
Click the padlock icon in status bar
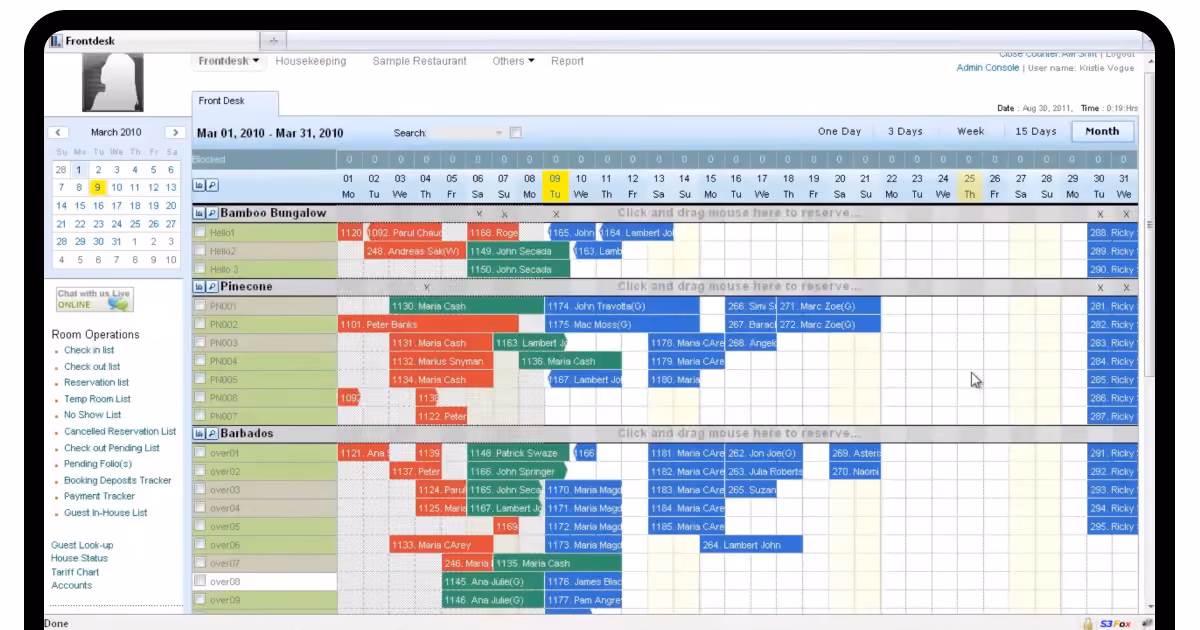pyautogui.click(x=1087, y=623)
